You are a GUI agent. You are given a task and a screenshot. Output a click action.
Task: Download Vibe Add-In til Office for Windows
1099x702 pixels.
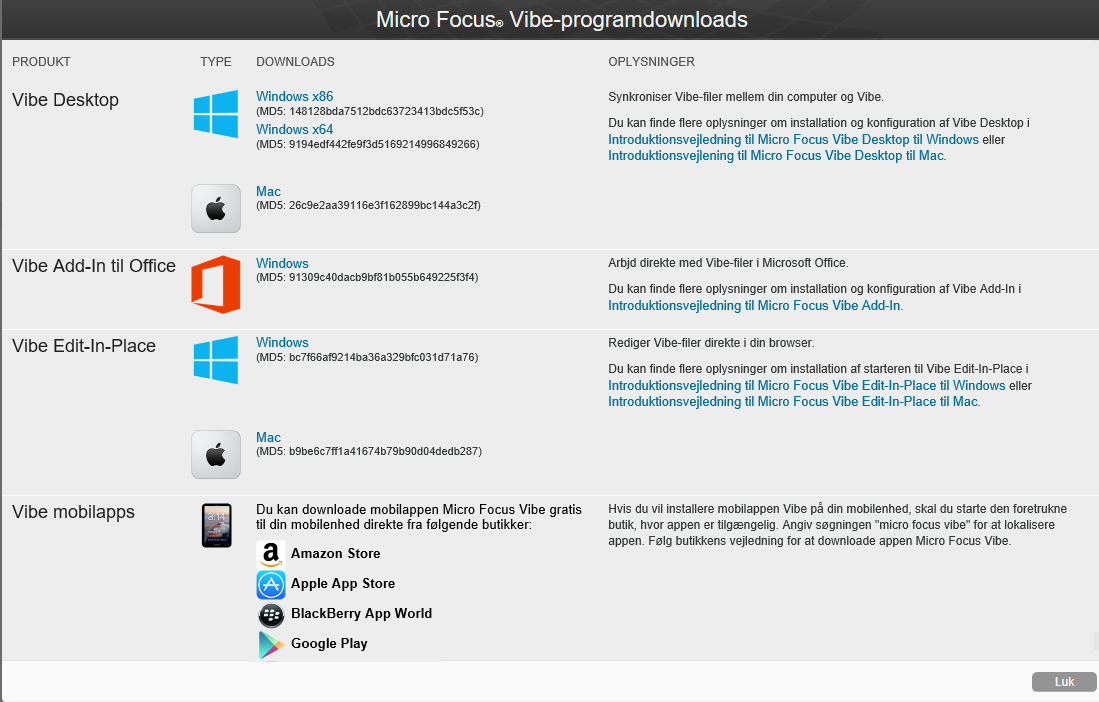click(x=282, y=264)
